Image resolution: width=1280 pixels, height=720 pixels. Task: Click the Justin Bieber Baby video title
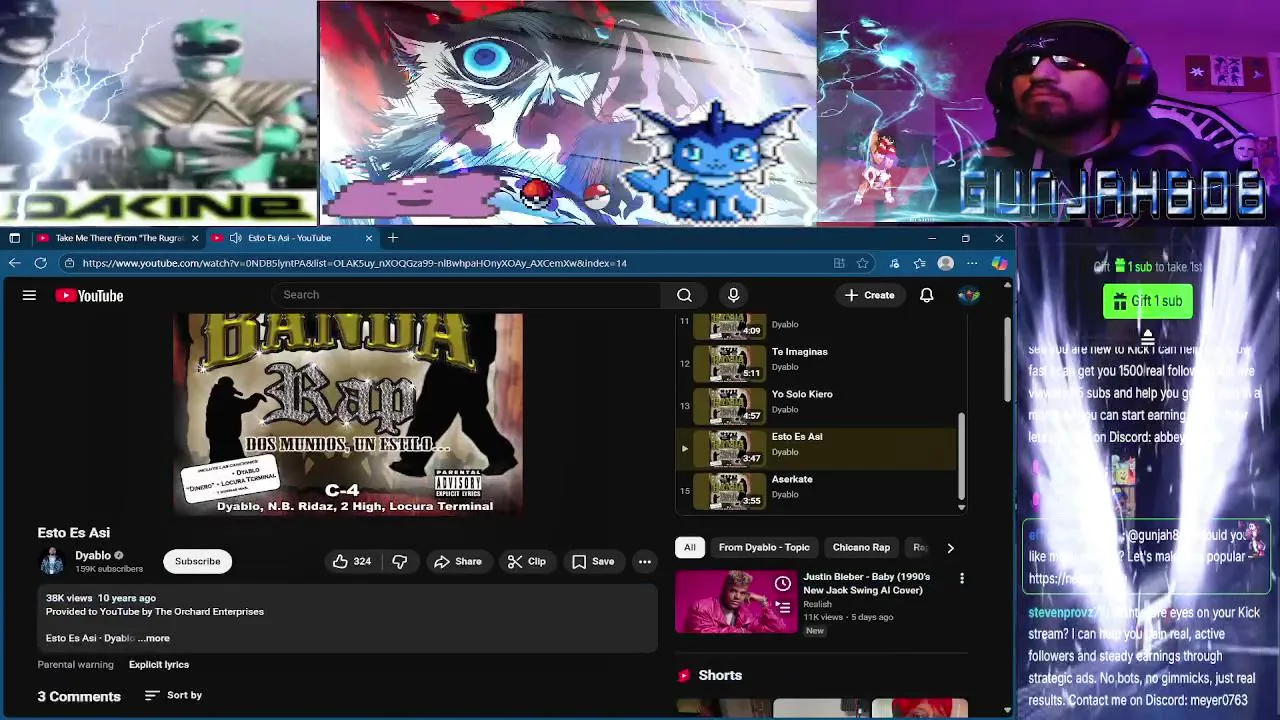pos(866,583)
